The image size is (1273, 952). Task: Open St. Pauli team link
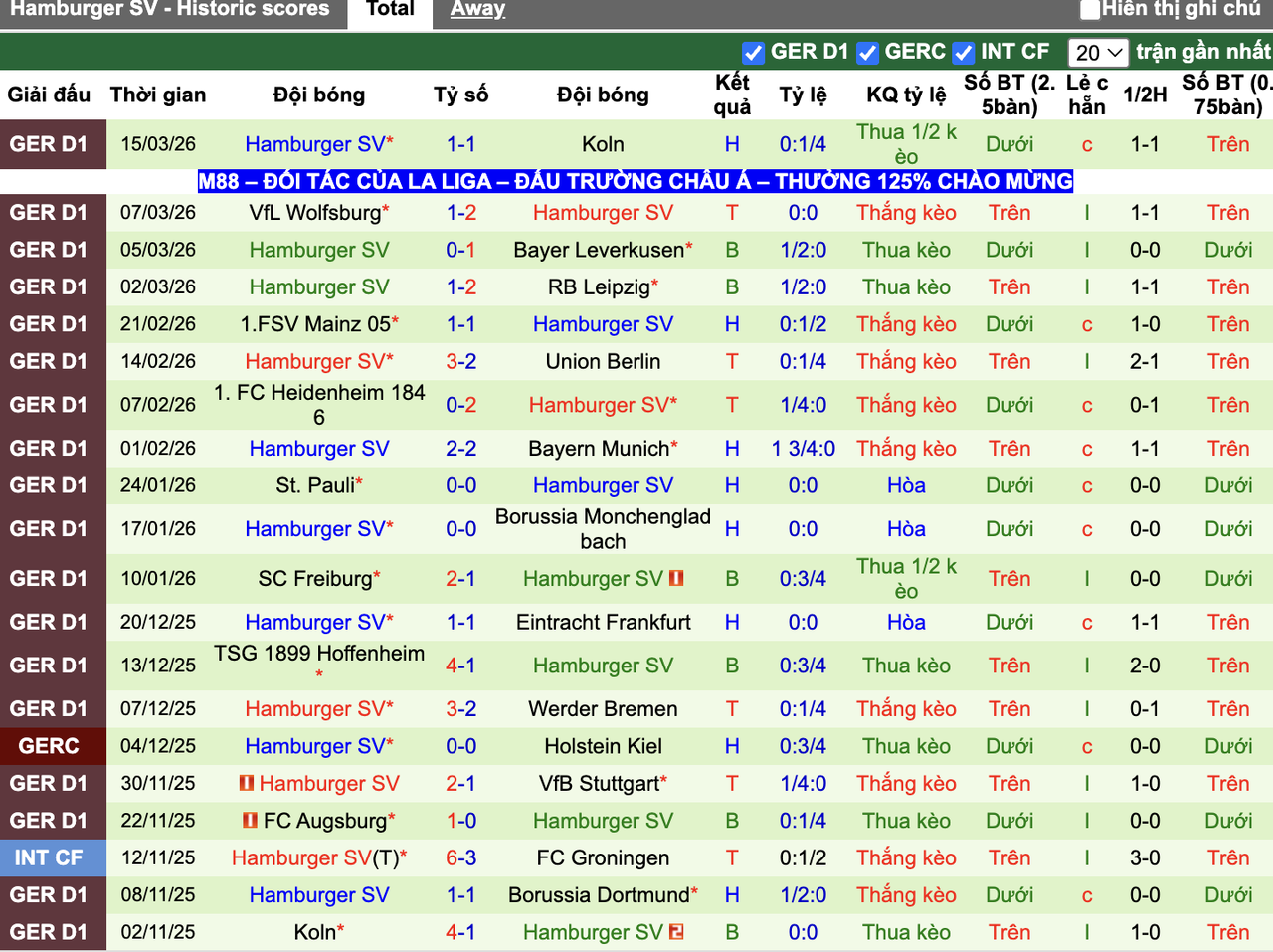[x=315, y=486]
